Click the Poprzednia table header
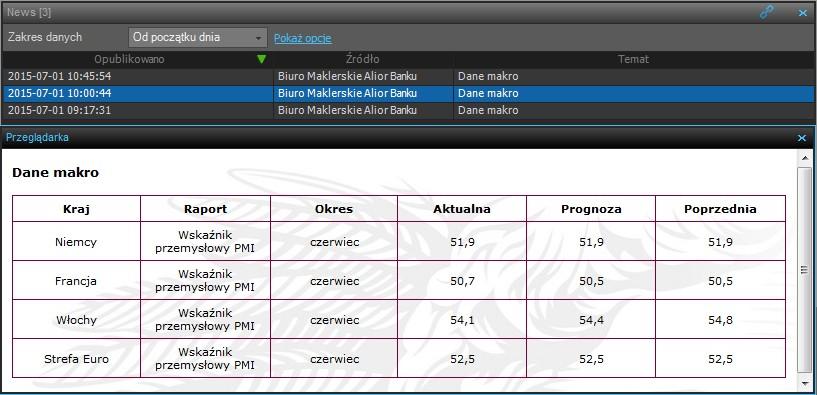Viewport: 817px width, 395px height. 720,209
